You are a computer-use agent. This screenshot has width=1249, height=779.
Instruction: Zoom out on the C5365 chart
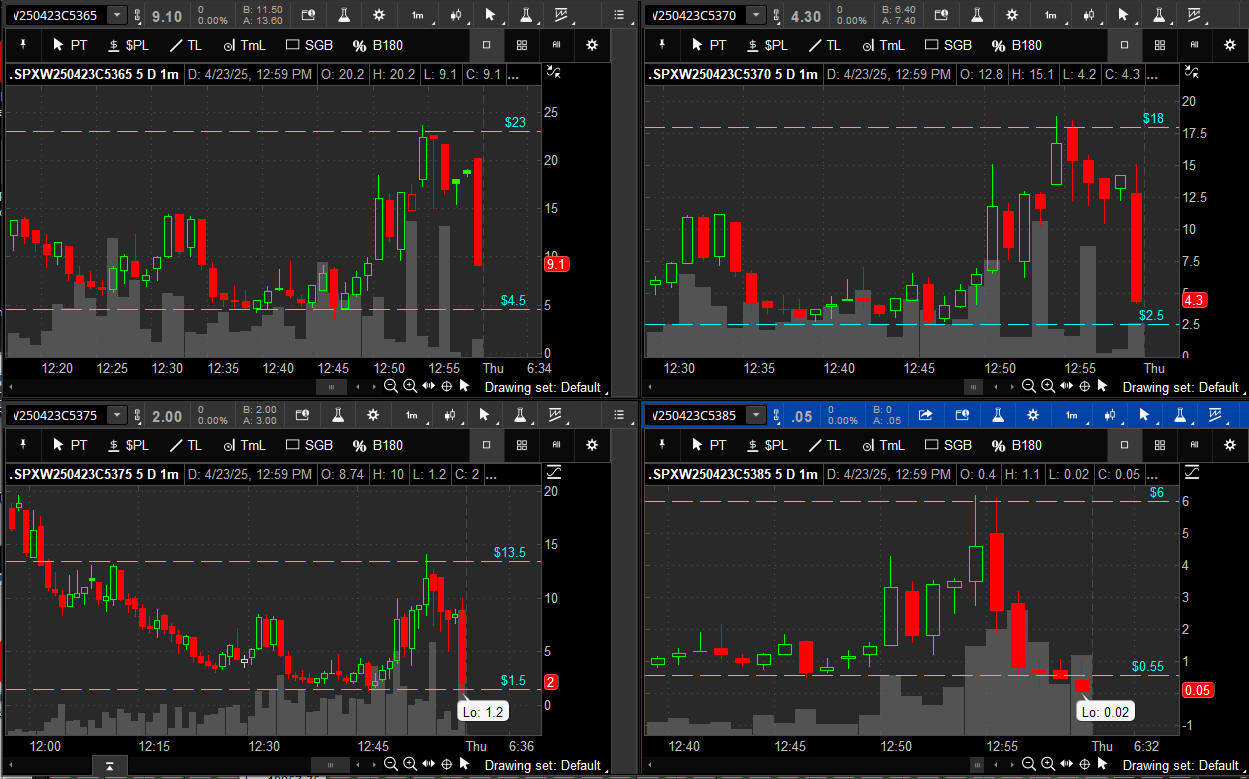tap(391, 386)
